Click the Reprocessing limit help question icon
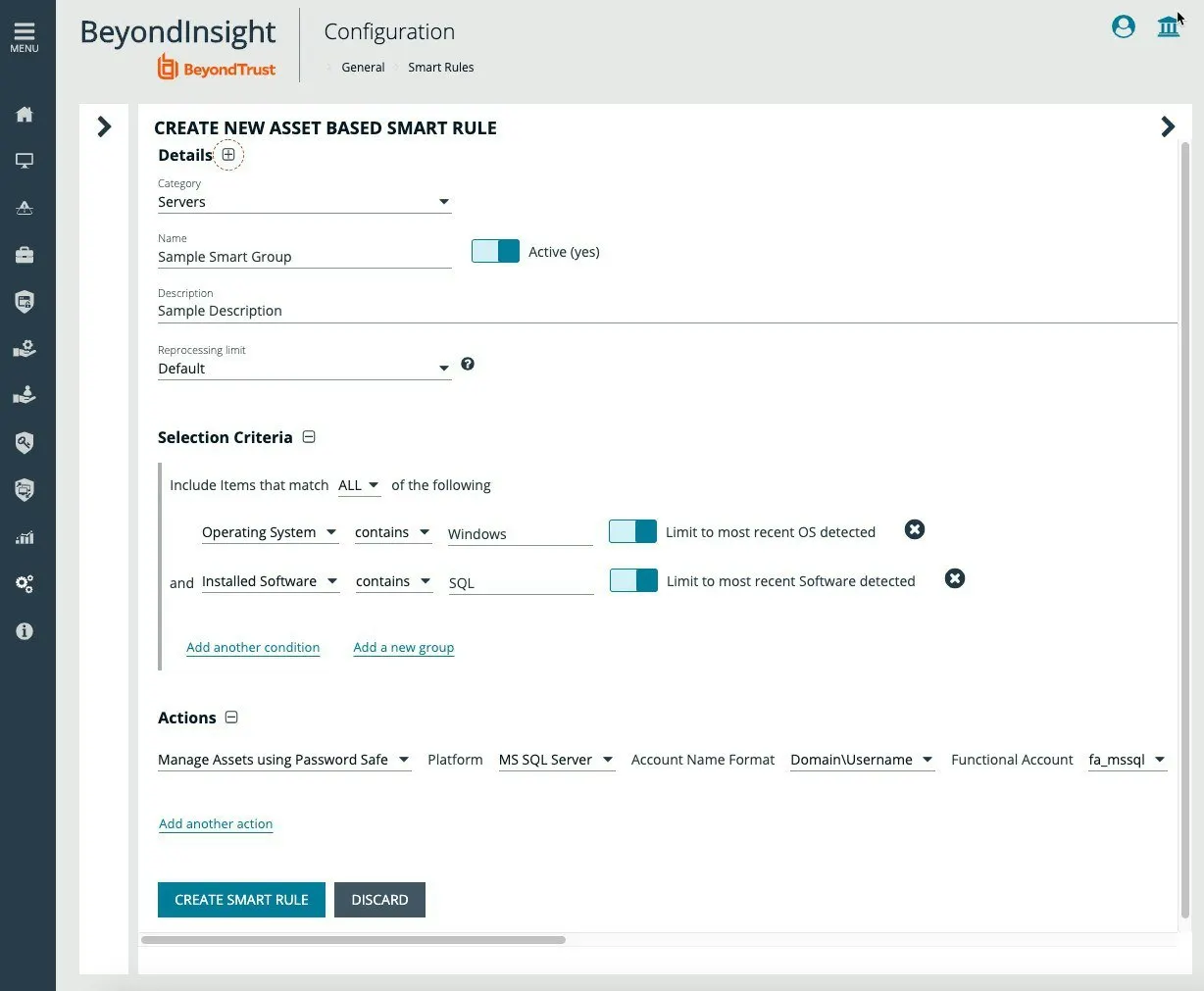This screenshot has height=991, width=1204. tap(468, 364)
